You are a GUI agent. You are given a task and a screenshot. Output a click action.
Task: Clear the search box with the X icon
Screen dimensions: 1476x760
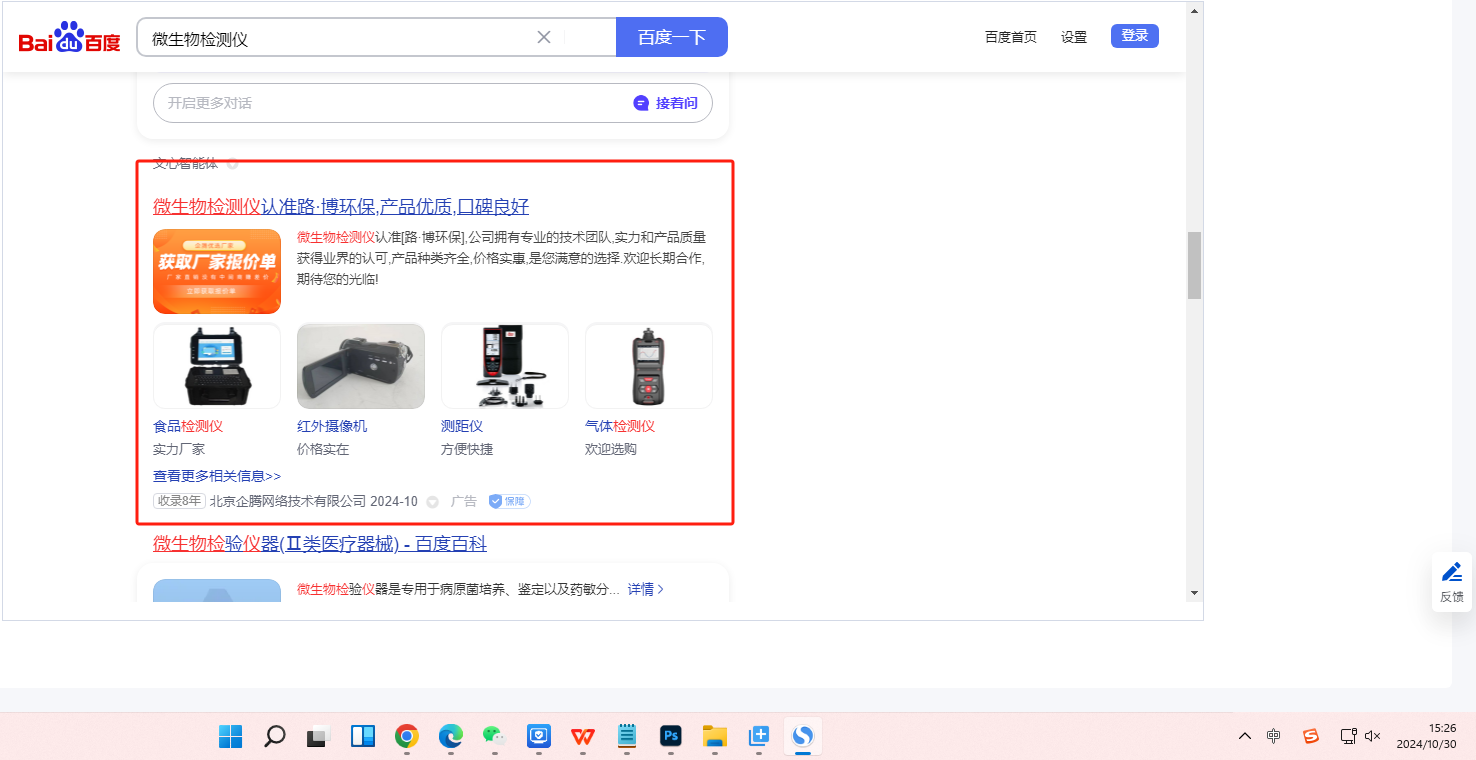544,37
